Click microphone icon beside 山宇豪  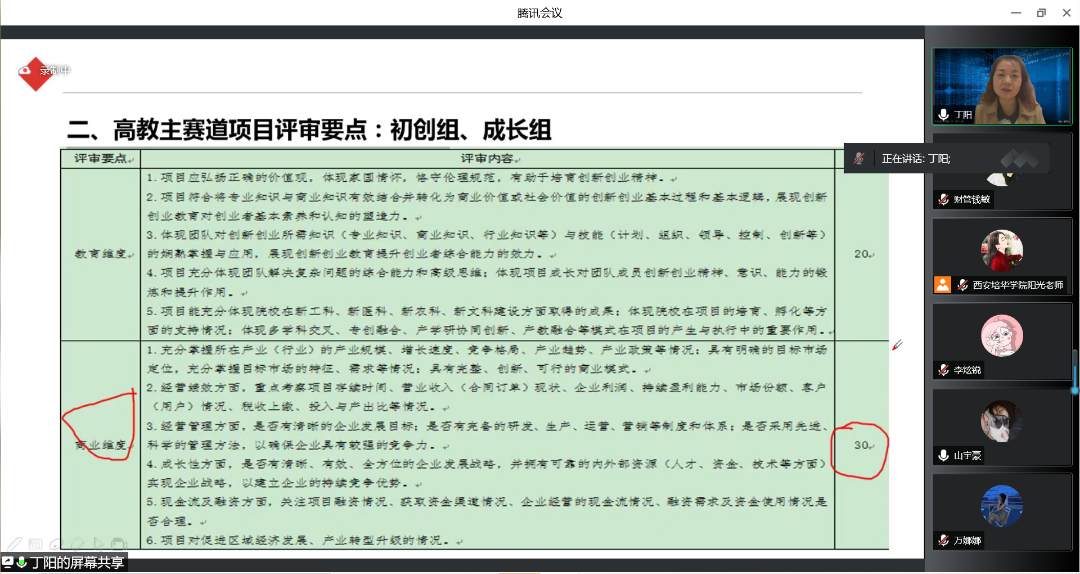(x=943, y=456)
